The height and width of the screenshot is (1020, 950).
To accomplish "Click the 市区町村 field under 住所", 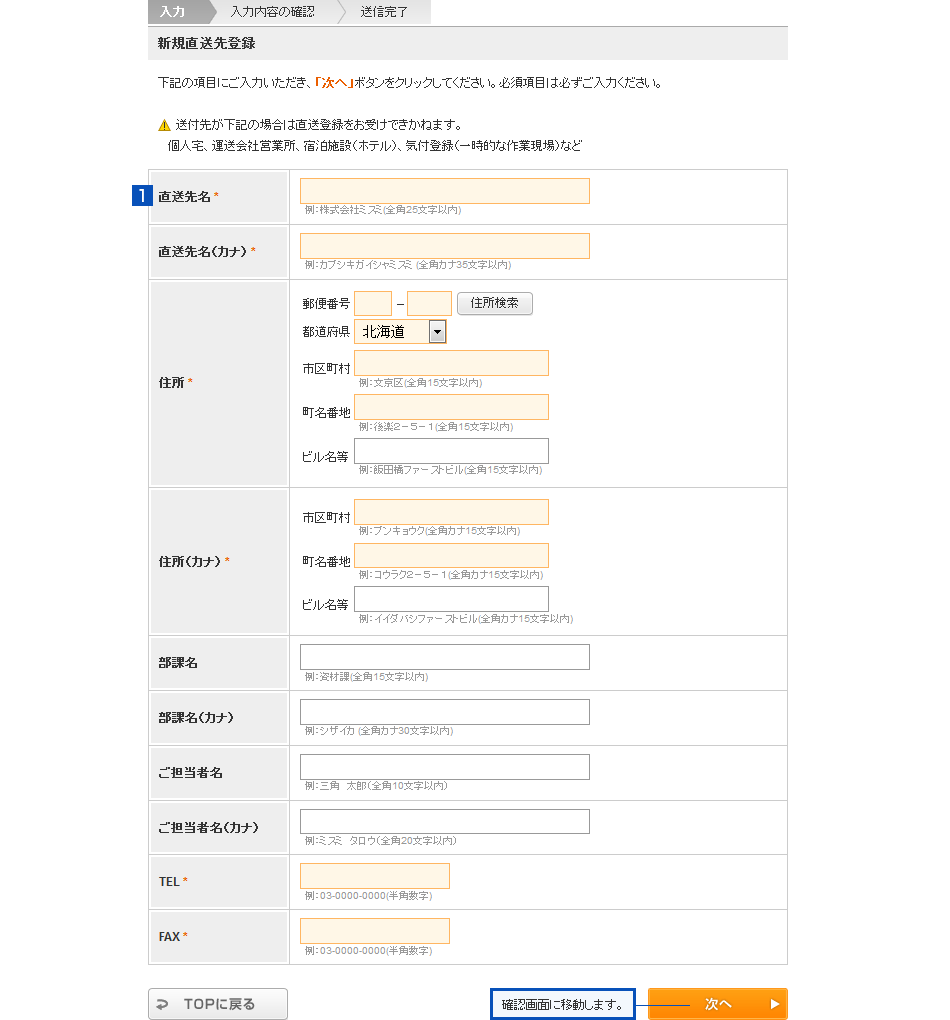I will pos(451,363).
